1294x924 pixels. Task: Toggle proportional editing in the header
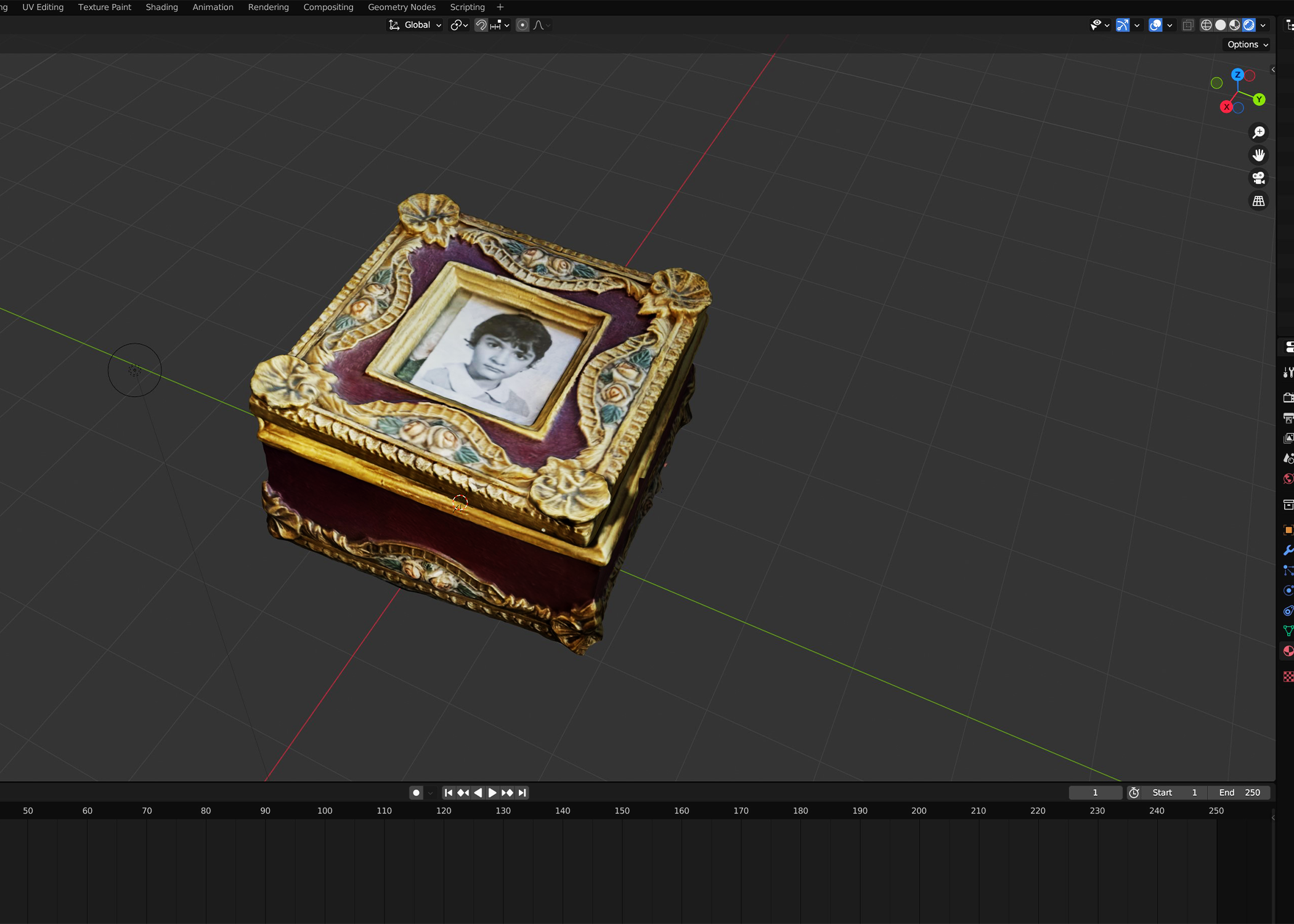(x=523, y=25)
